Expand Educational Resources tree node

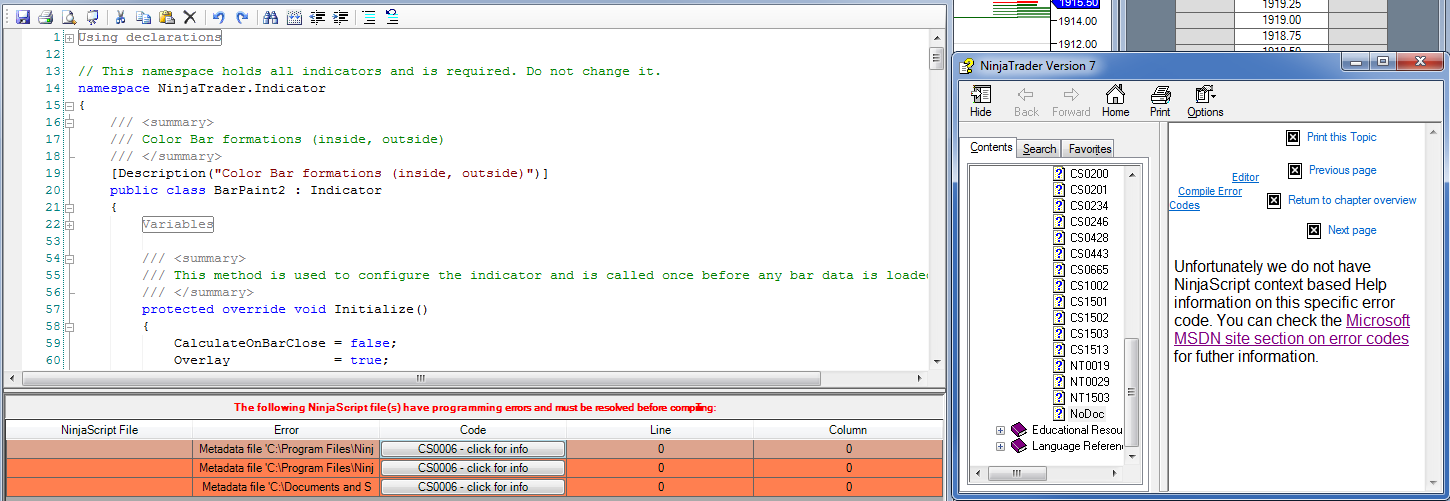pos(1000,430)
